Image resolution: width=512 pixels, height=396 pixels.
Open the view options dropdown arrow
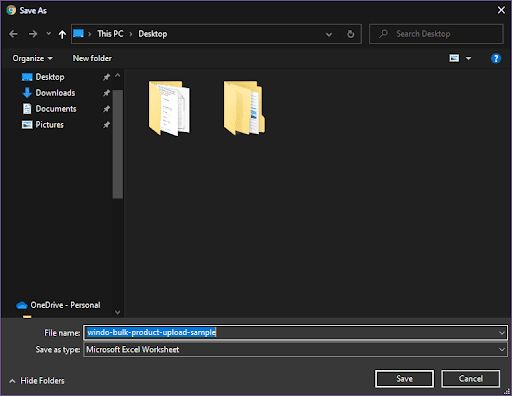coord(468,59)
